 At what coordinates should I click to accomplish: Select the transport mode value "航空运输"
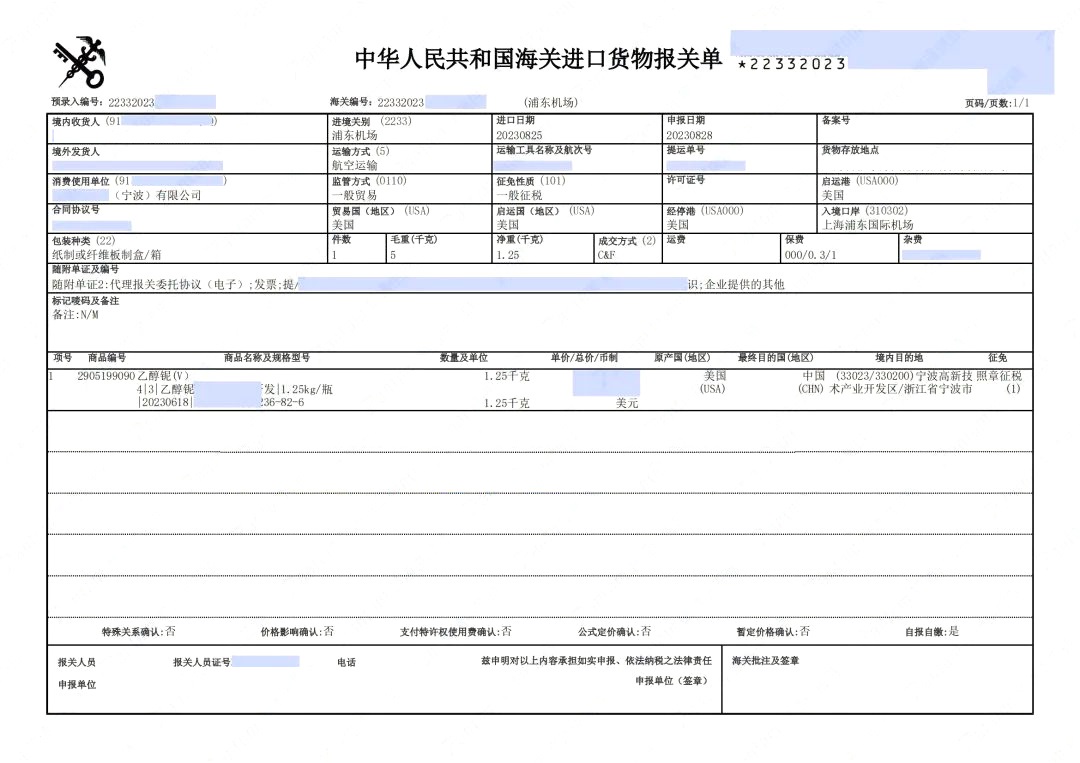coord(355,165)
